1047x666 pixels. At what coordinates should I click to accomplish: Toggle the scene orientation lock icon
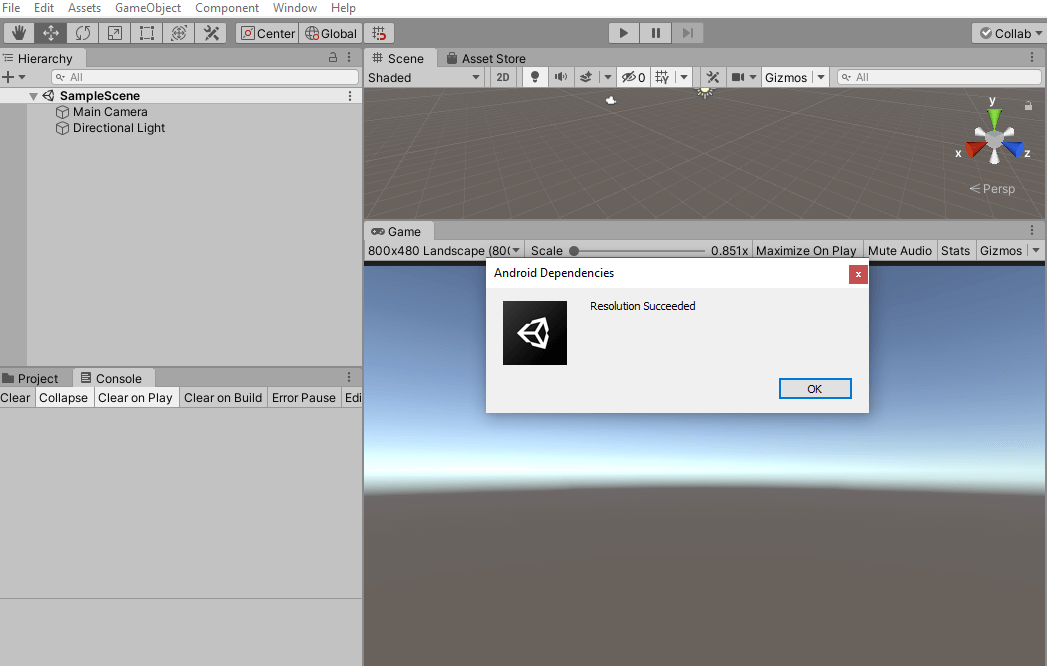[x=1028, y=106]
